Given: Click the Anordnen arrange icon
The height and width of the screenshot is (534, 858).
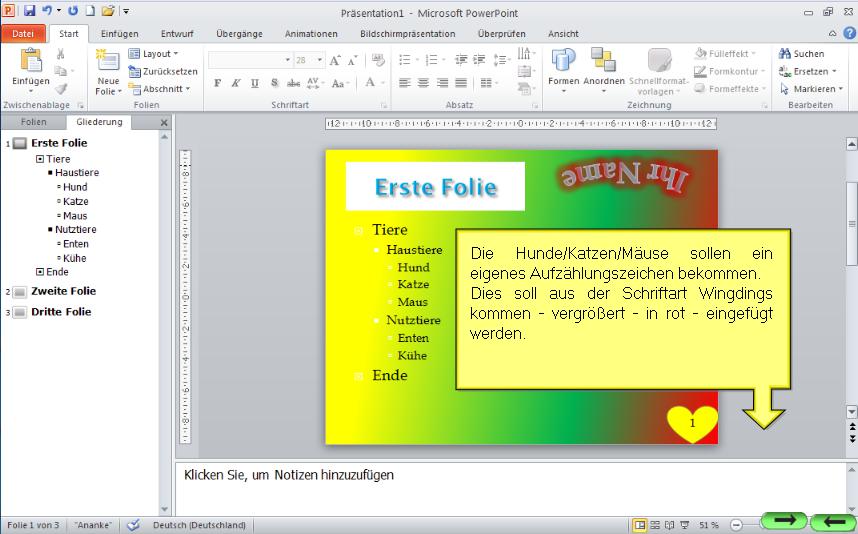Looking at the screenshot, I should [603, 62].
